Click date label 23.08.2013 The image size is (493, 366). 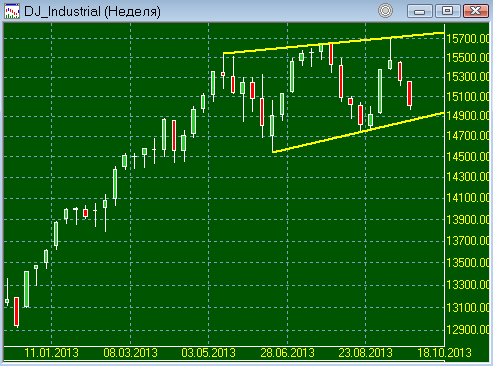click(366, 353)
